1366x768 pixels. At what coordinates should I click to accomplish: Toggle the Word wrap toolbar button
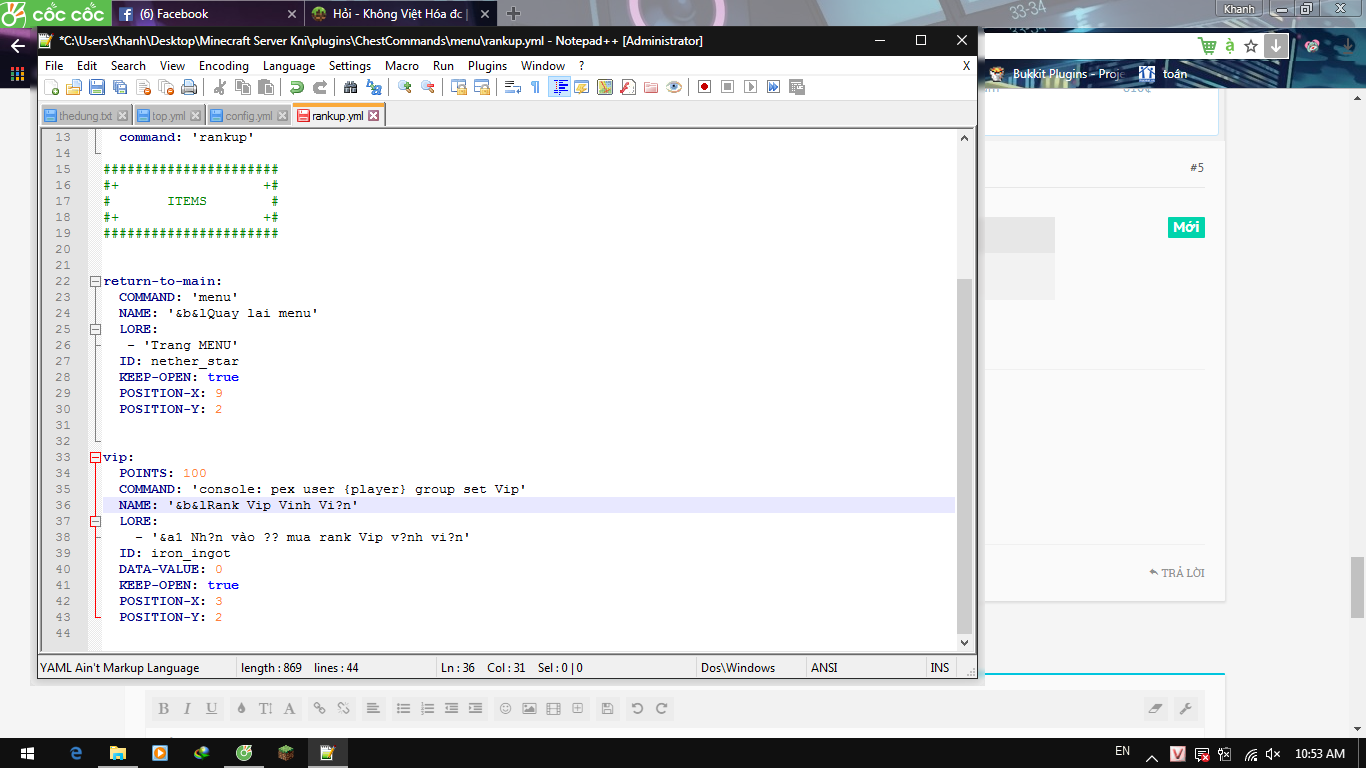512,87
